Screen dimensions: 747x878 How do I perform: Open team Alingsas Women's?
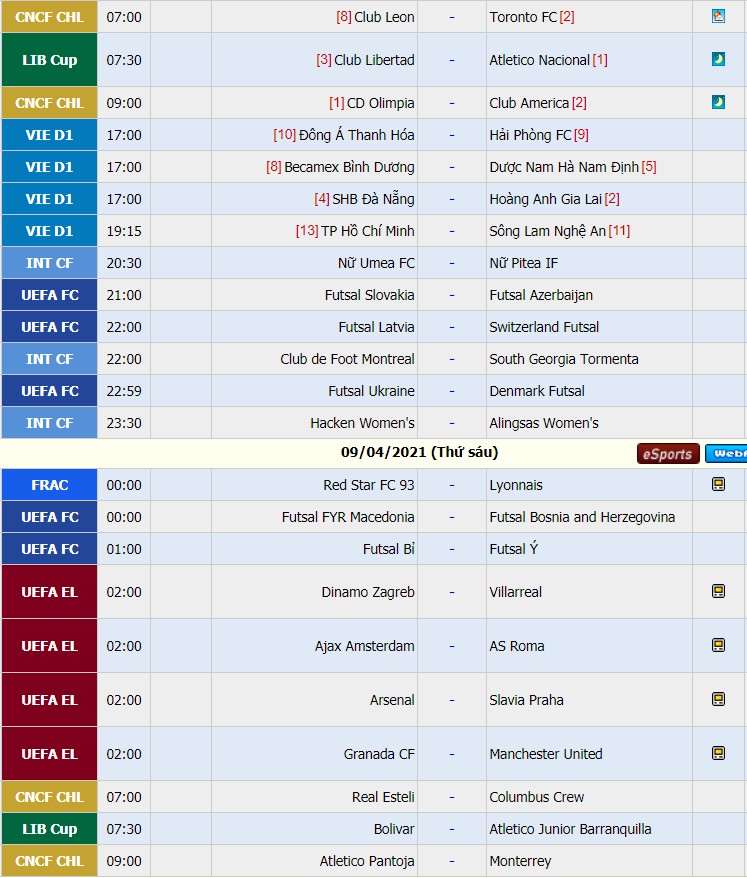(544, 423)
